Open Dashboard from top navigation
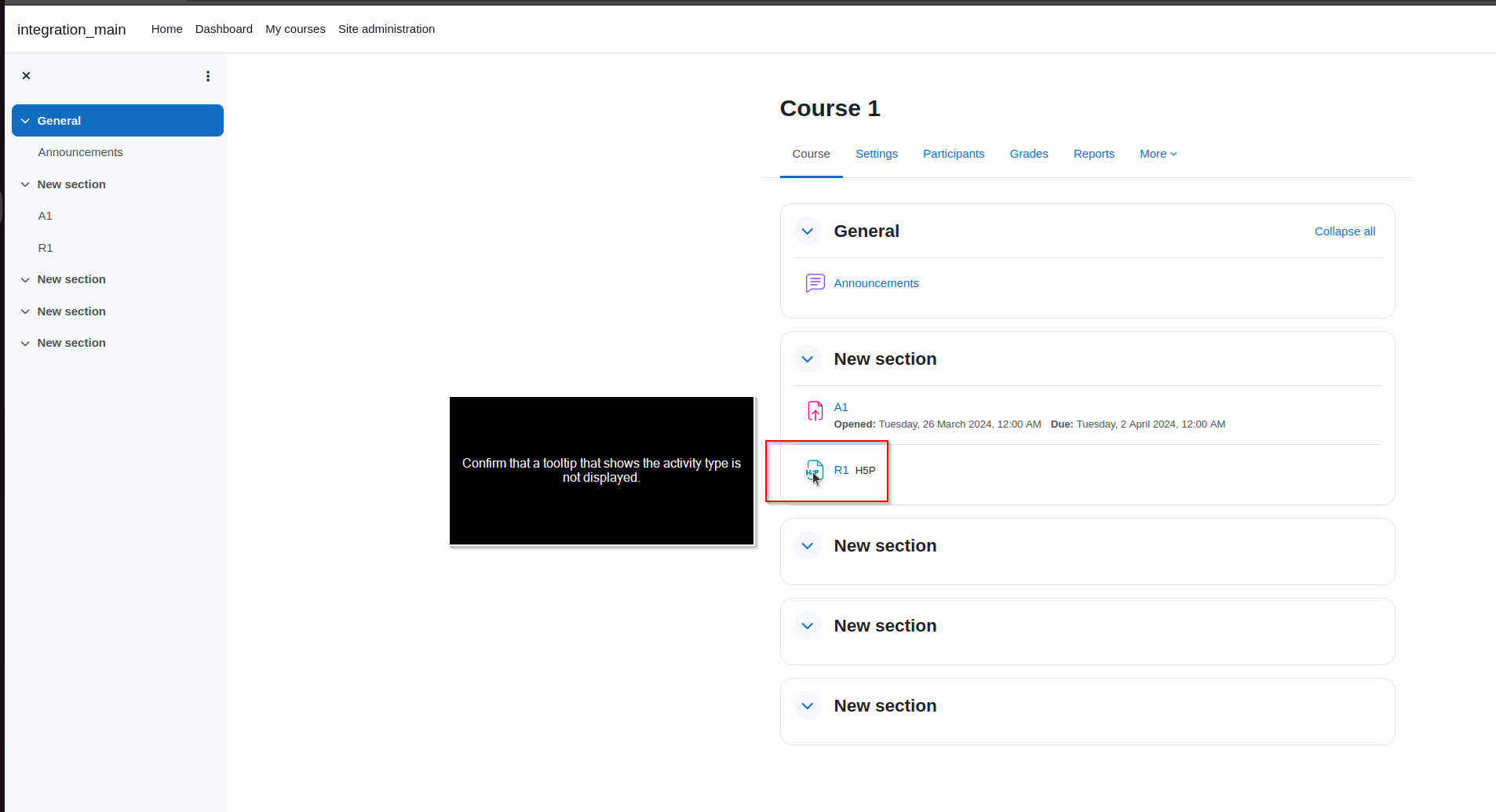 coord(224,29)
